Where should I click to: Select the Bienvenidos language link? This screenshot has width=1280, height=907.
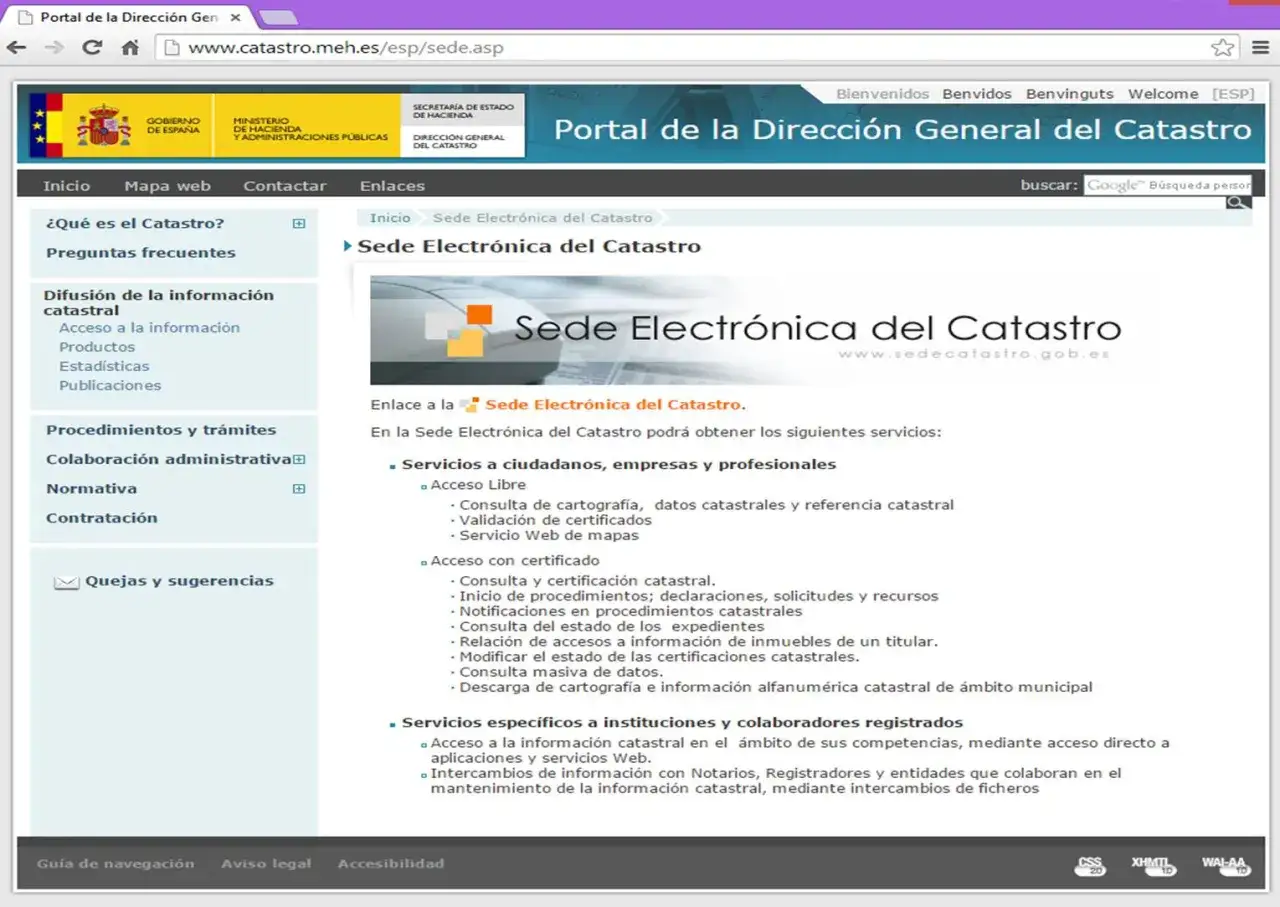point(883,94)
